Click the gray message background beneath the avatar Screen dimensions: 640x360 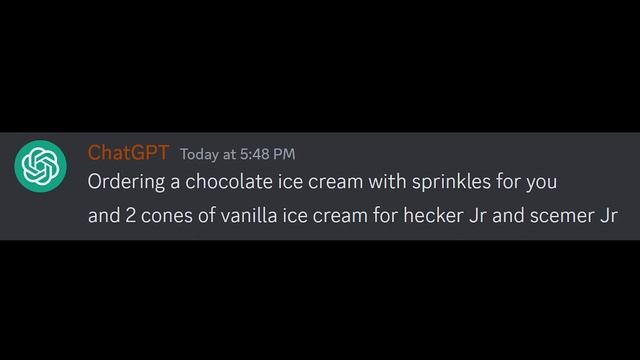[x=40, y=216]
